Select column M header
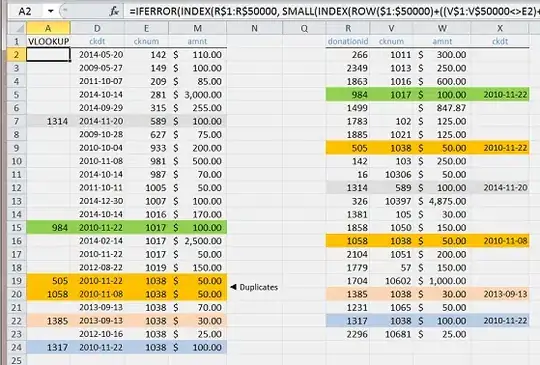The height and width of the screenshot is (365, 540). (197, 28)
